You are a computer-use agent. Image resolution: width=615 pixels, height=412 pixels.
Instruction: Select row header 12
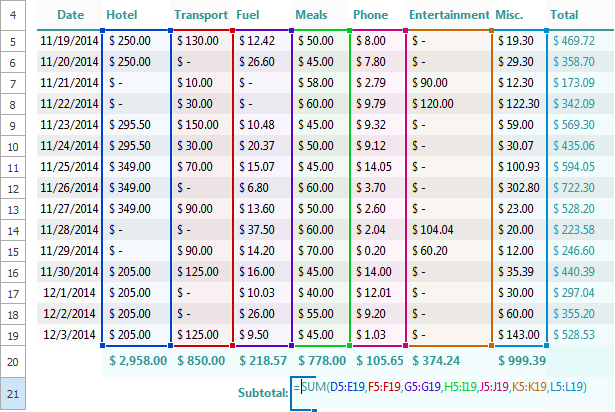13,188
